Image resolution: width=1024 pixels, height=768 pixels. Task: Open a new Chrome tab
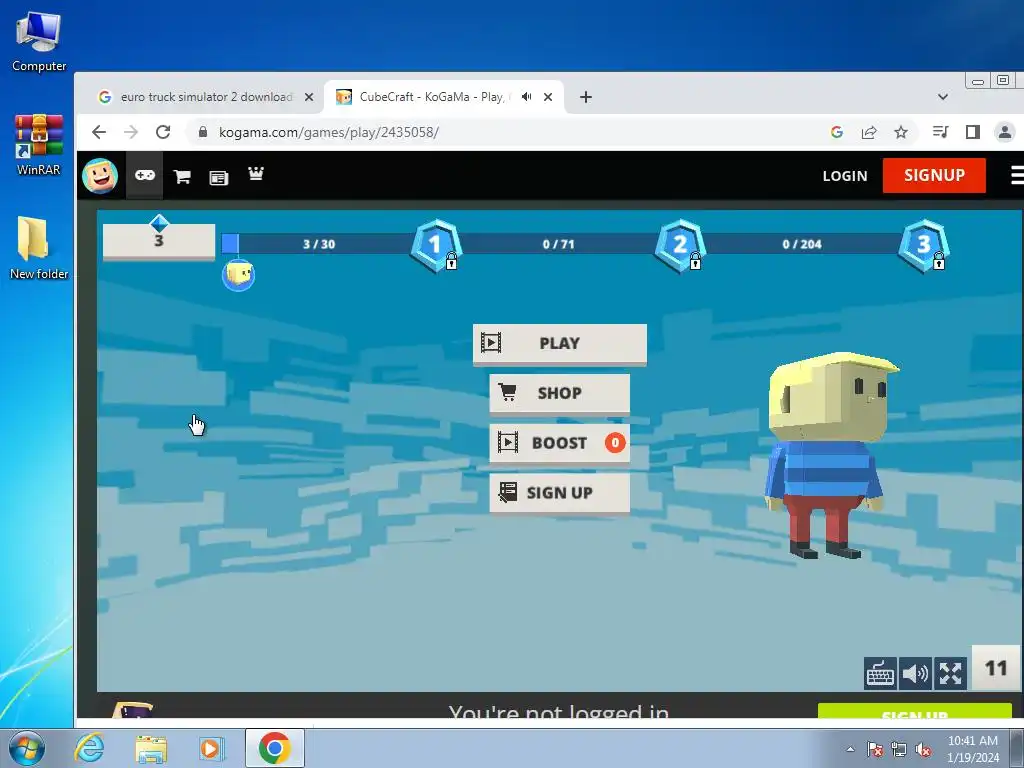[586, 97]
